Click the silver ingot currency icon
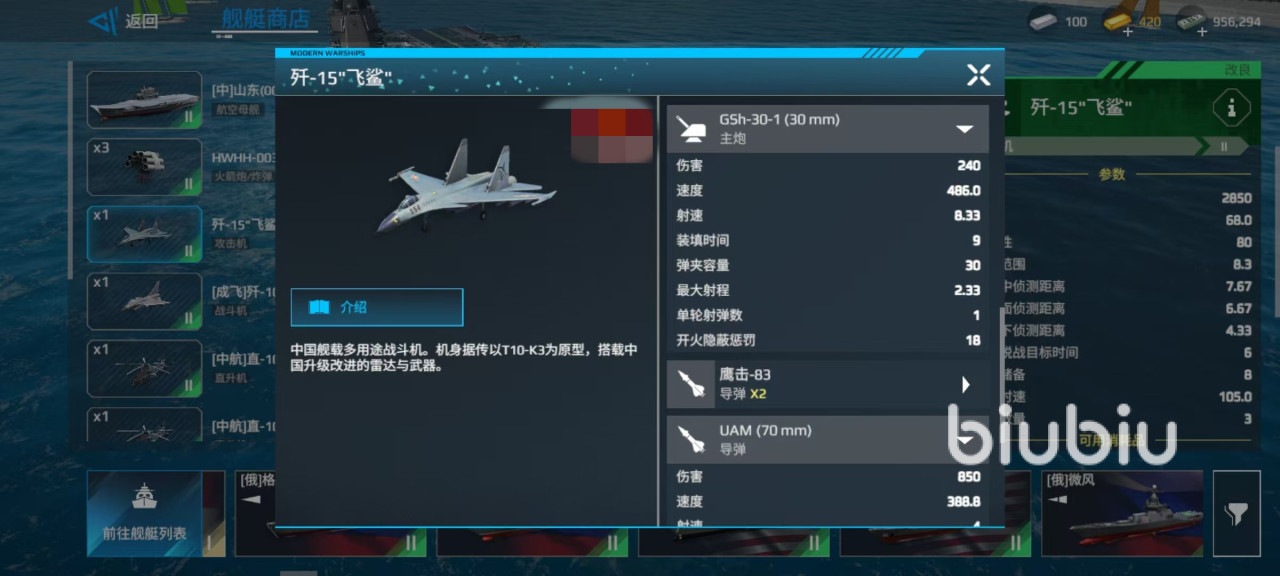The image size is (1280, 576). [1045, 20]
